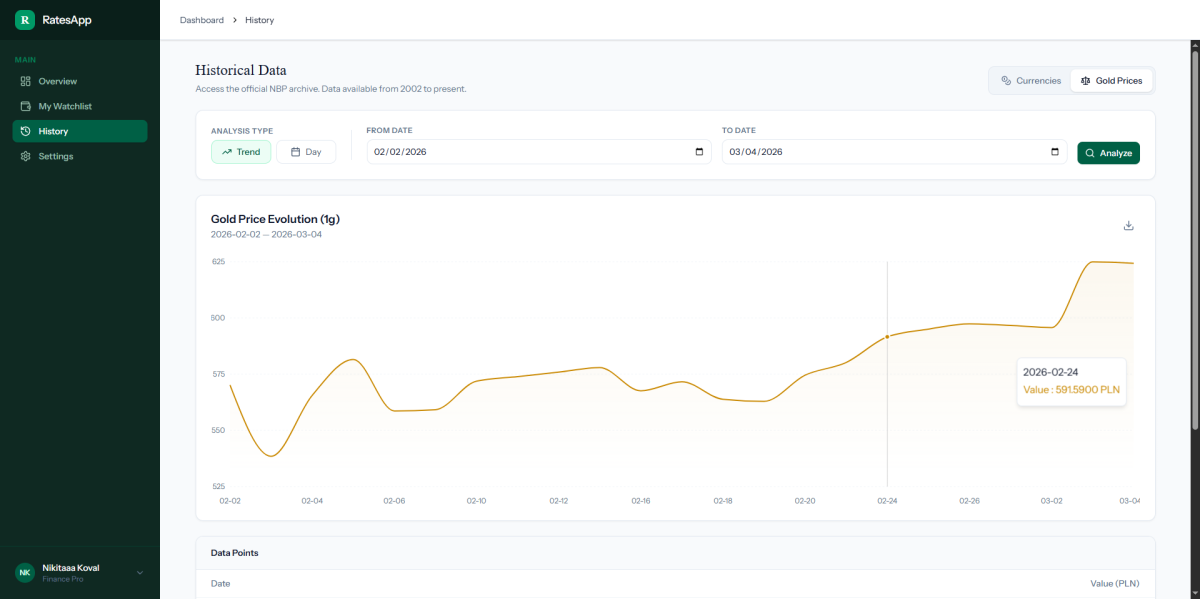Switch analysis type to Trend

pyautogui.click(x=241, y=152)
